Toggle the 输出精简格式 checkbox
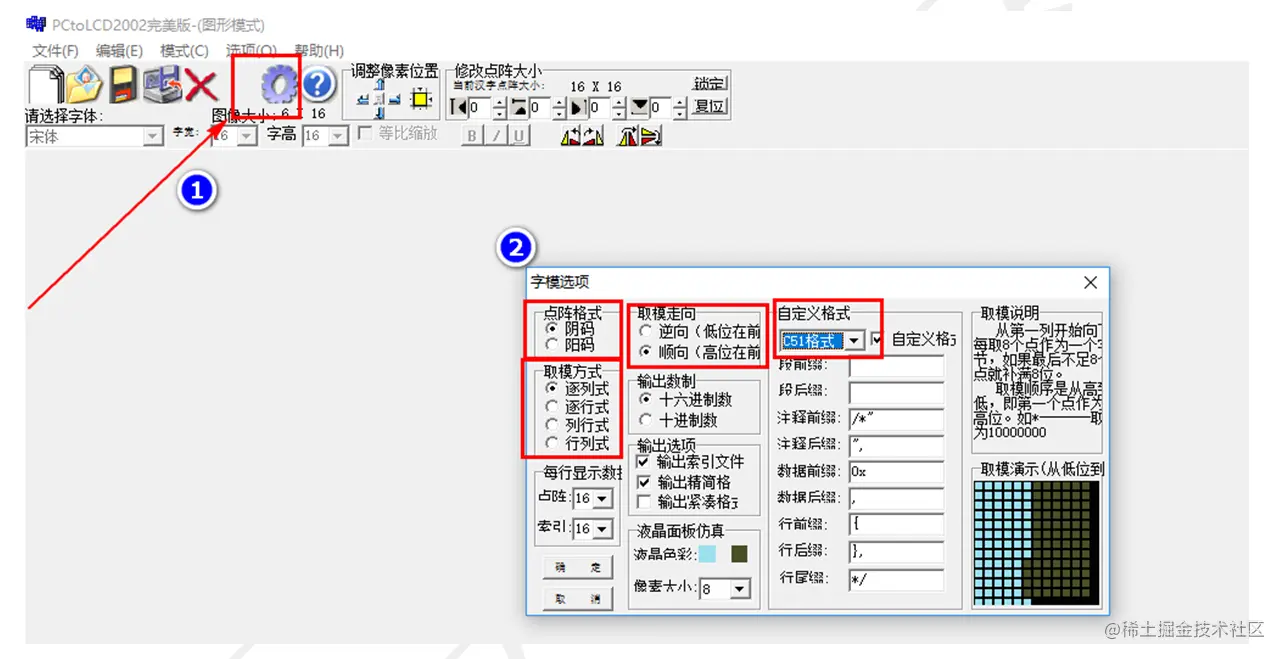This screenshot has height=659, width=1284. (645, 482)
